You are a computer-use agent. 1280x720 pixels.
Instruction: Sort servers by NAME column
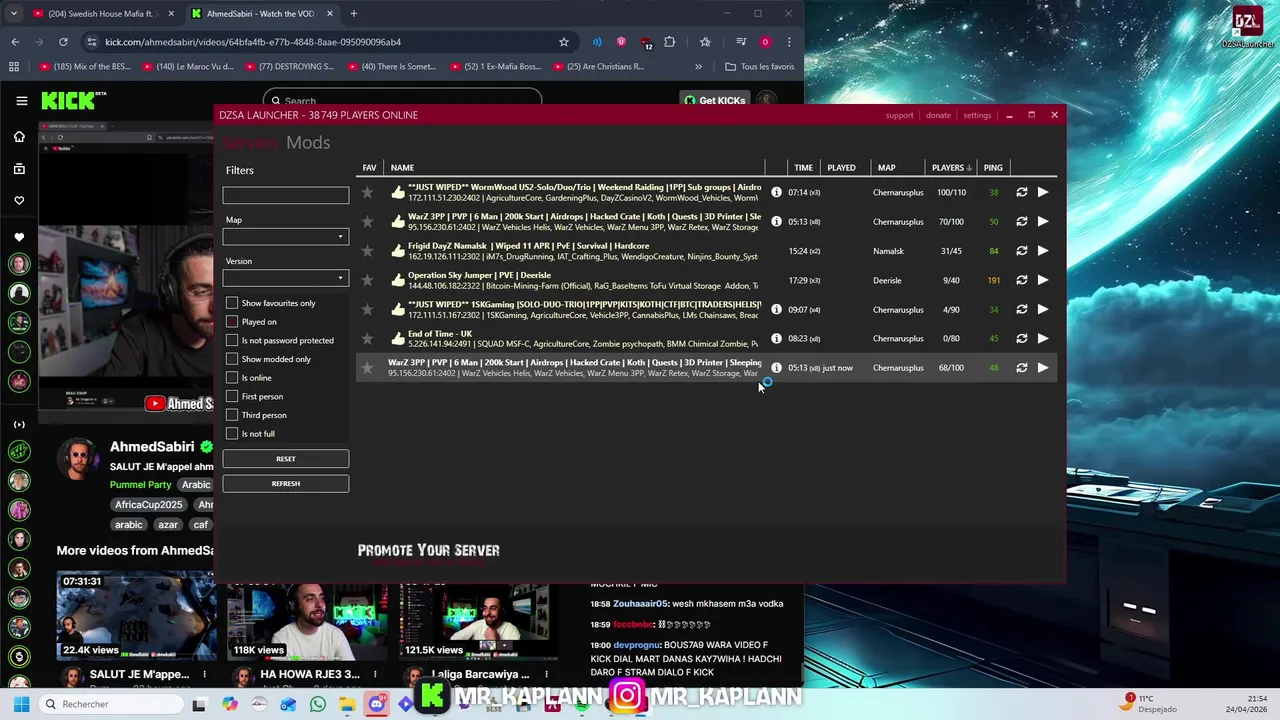point(402,167)
